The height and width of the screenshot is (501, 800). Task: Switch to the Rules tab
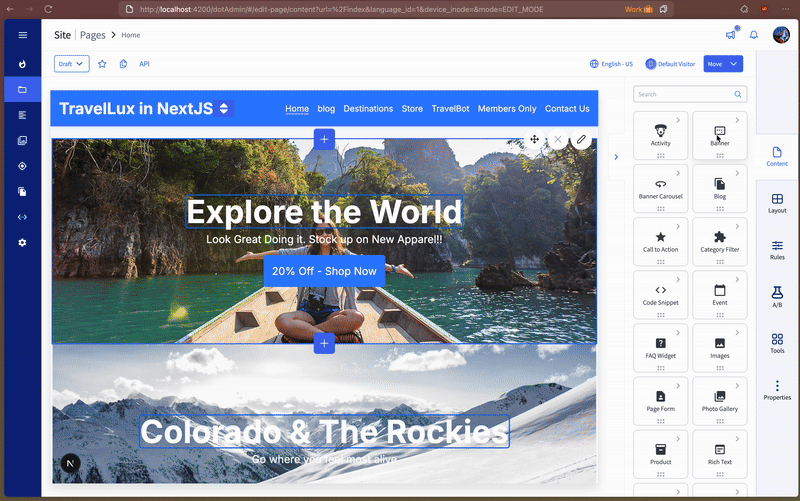(x=777, y=250)
